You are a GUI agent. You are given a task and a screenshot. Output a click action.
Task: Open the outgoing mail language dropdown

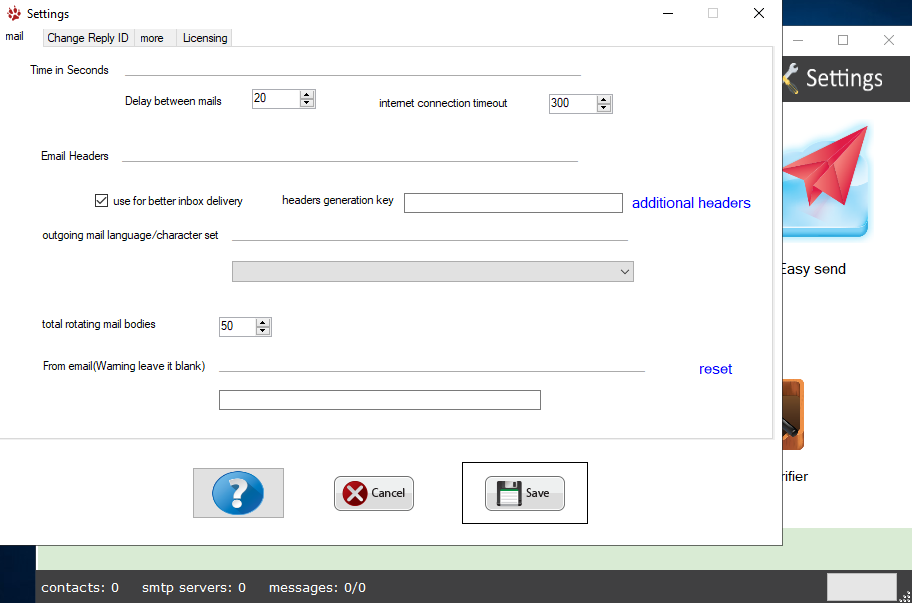(x=624, y=272)
